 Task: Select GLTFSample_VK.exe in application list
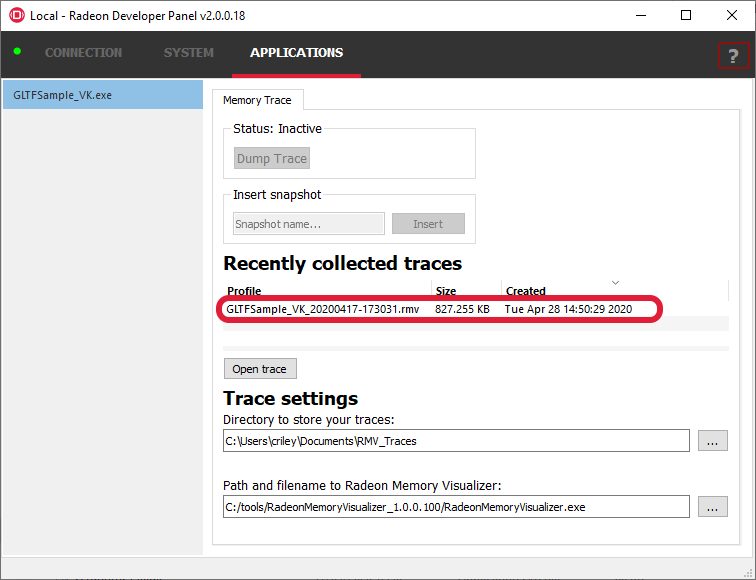tap(101, 95)
